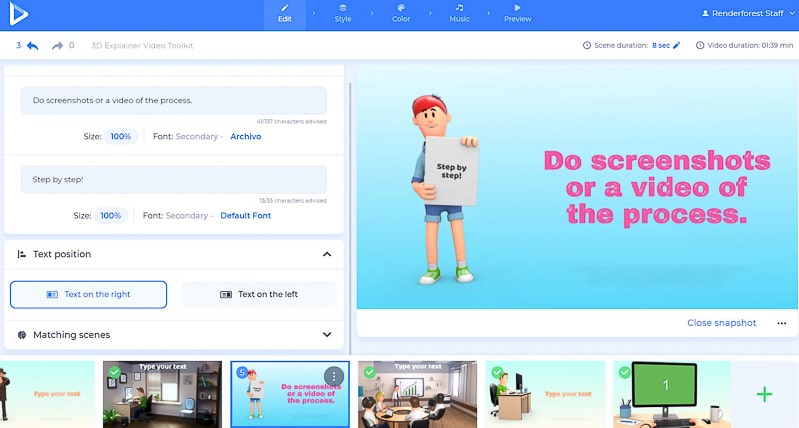Select the meeting room scene thumbnail
Image resolution: width=799 pixels, height=428 pixels.
(x=418, y=394)
